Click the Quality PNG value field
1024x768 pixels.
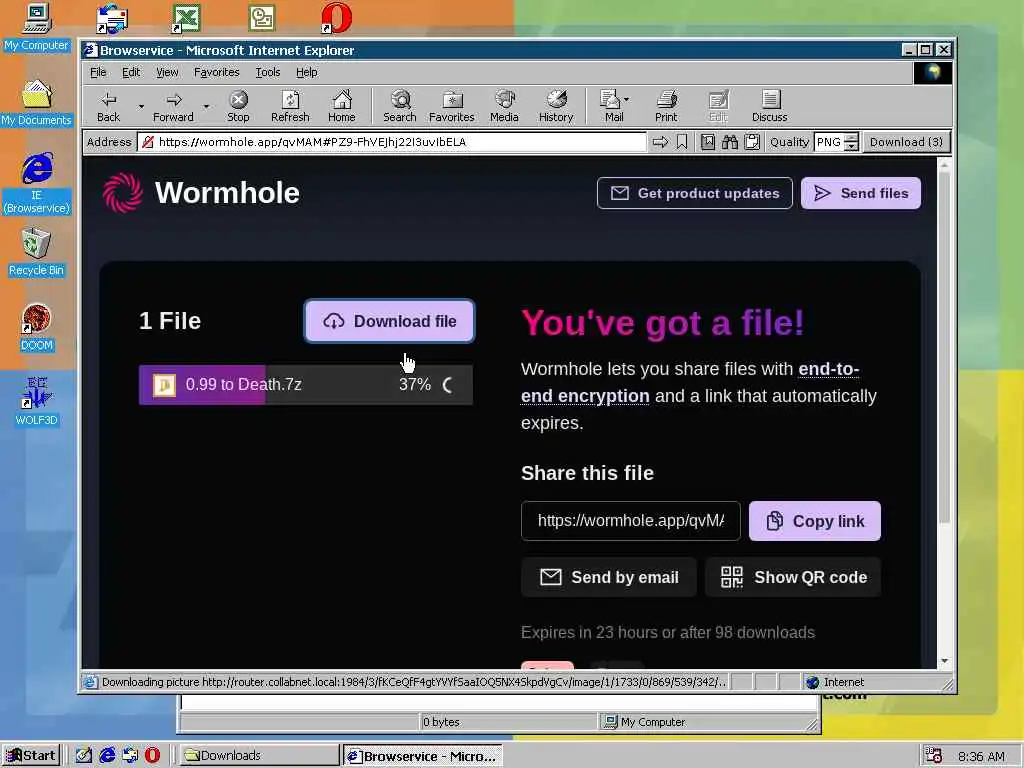[829, 142]
